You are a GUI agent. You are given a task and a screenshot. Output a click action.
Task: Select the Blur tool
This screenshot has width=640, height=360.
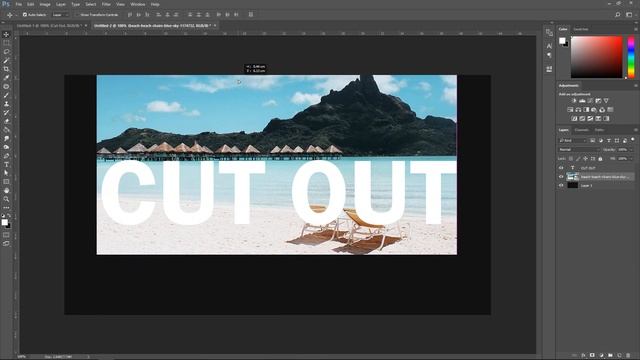(6, 139)
